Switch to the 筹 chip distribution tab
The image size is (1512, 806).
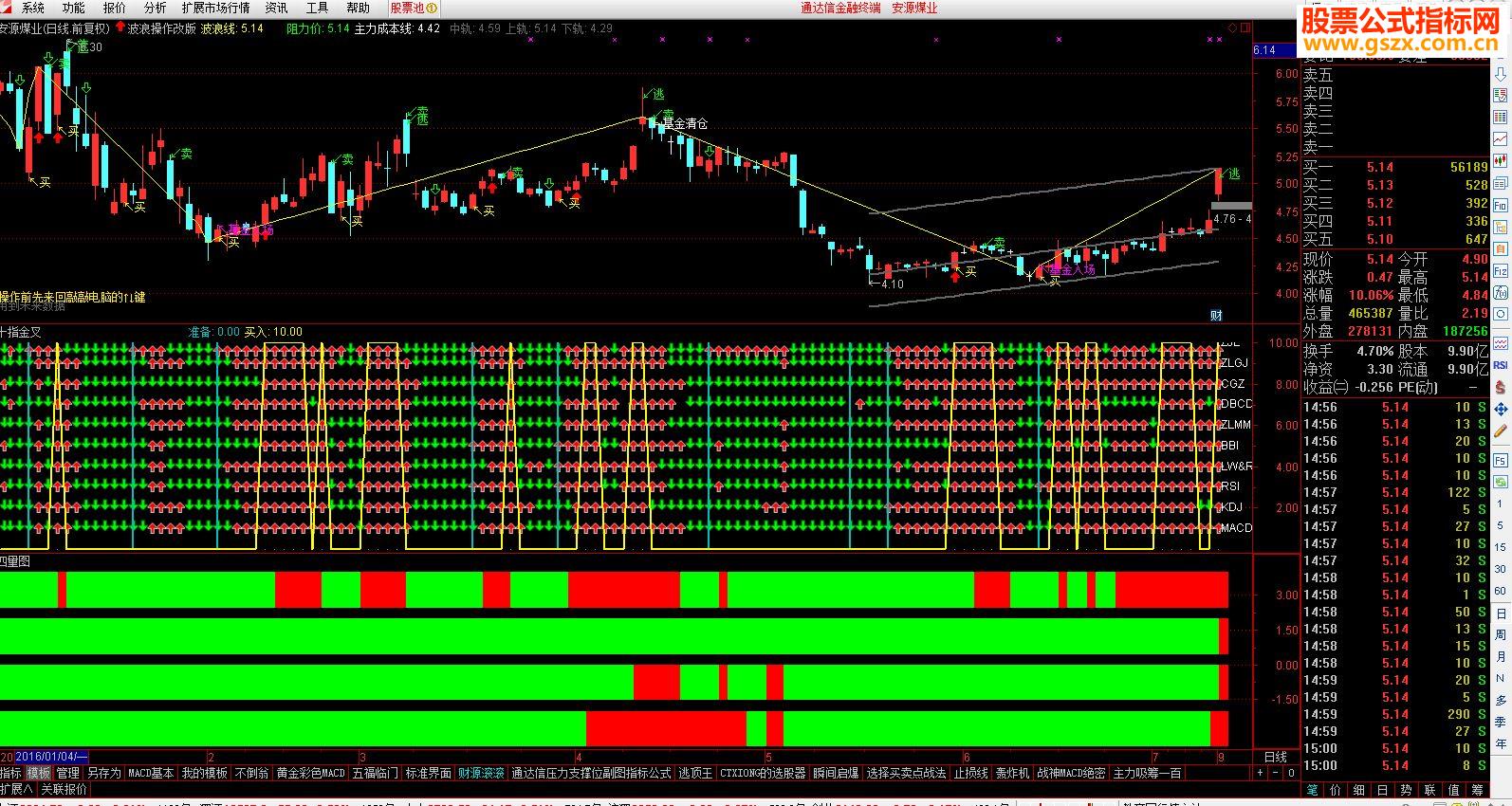1477,789
